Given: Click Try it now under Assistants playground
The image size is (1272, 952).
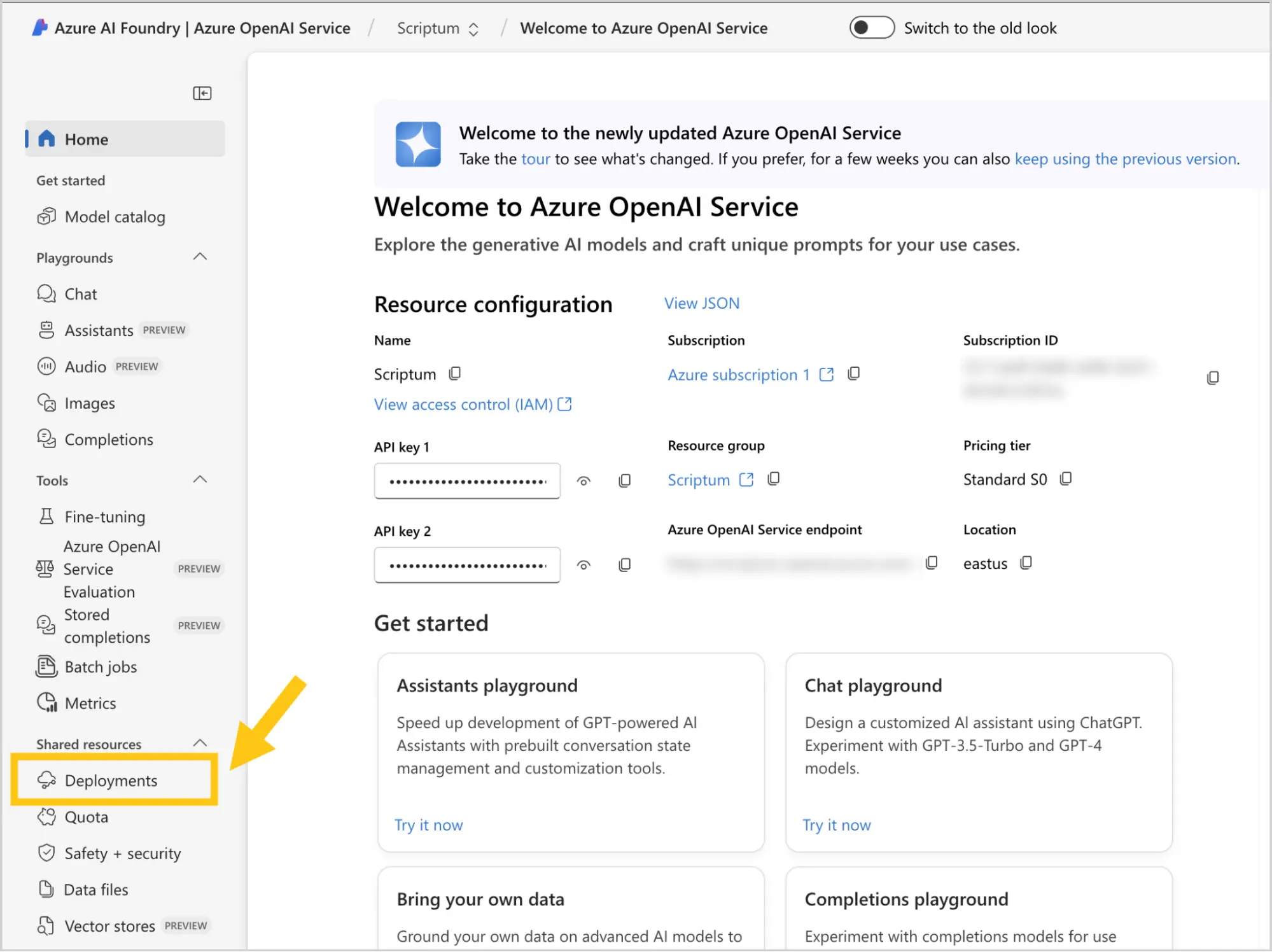Looking at the screenshot, I should [428, 825].
